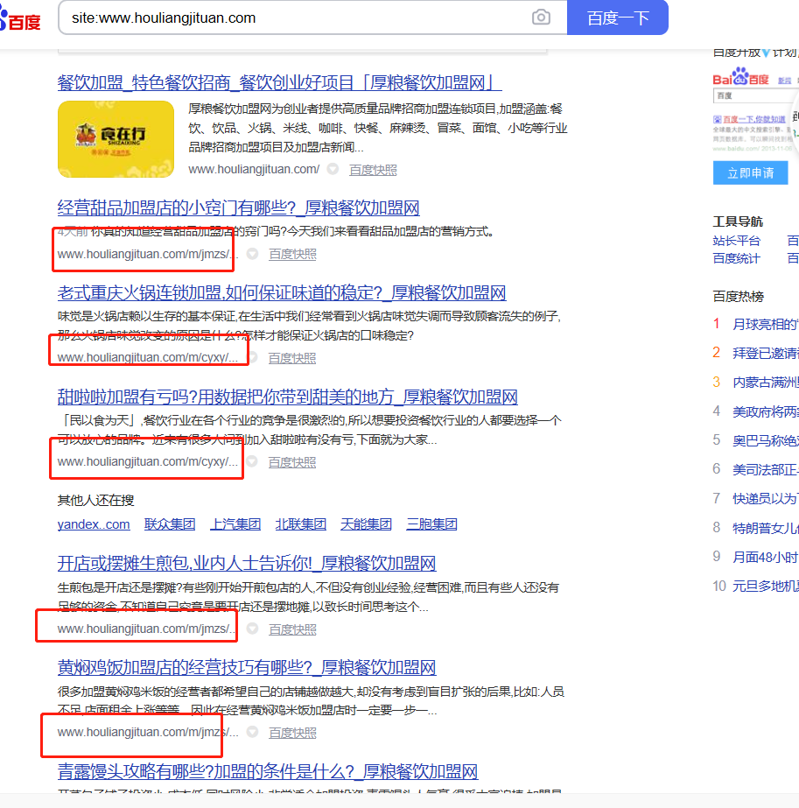
Task: Open the 经营甜品加盟店的小窍门 result title
Action: (239, 208)
